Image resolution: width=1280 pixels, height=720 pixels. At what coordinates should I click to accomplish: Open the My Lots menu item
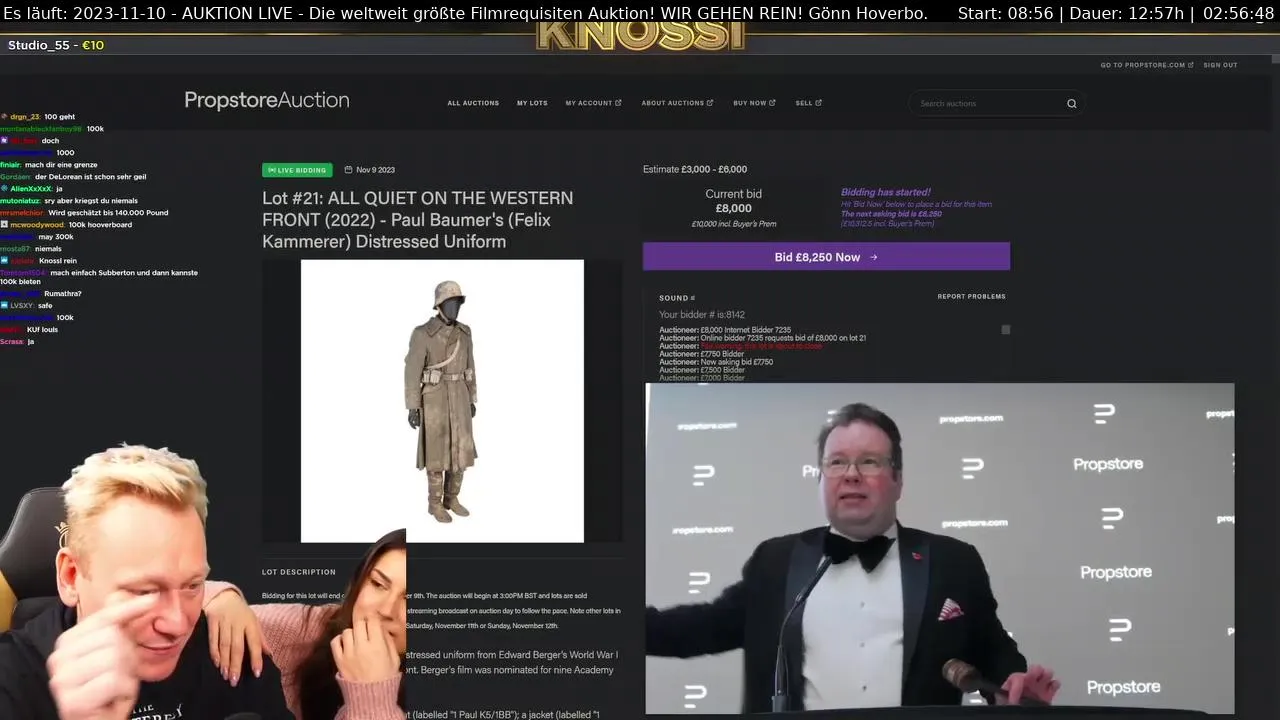click(532, 103)
